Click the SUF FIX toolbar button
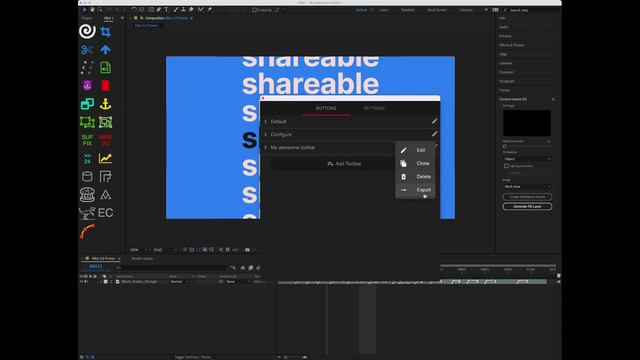 [x=87, y=140]
